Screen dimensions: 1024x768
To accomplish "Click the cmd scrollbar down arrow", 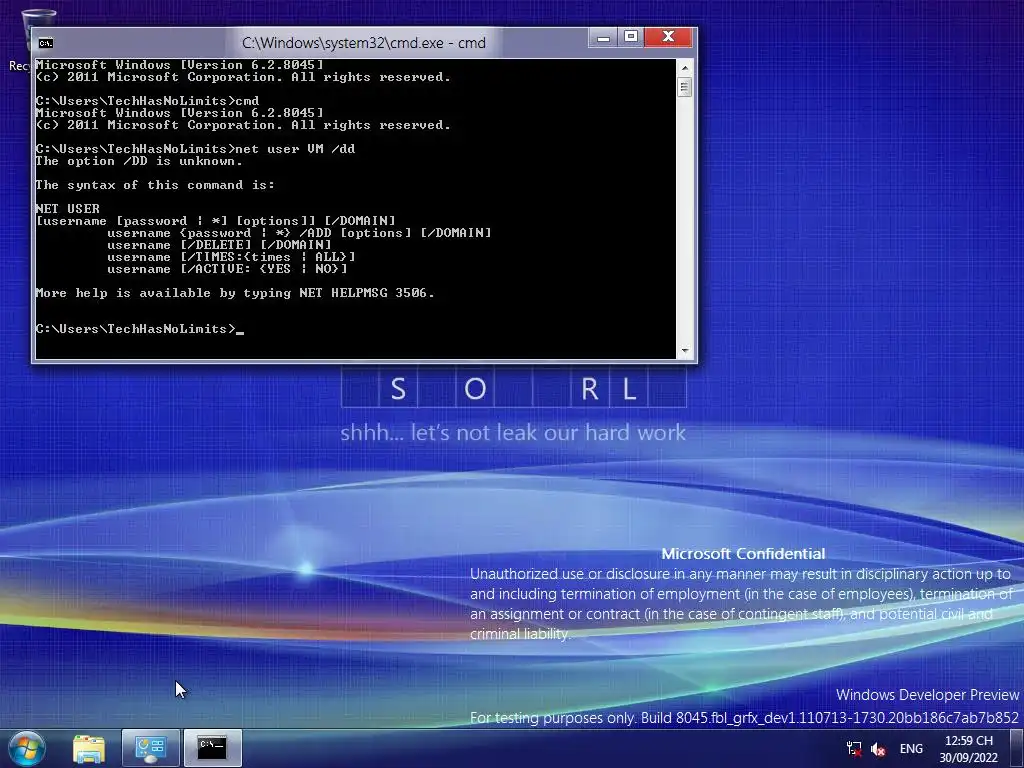I will tap(684, 351).
